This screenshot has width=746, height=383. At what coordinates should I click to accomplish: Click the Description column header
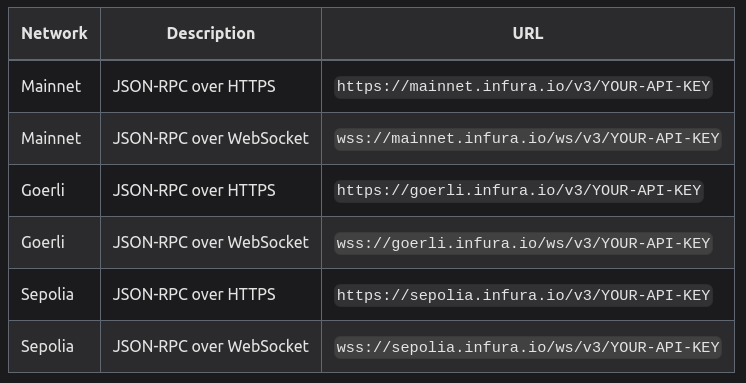tap(211, 33)
